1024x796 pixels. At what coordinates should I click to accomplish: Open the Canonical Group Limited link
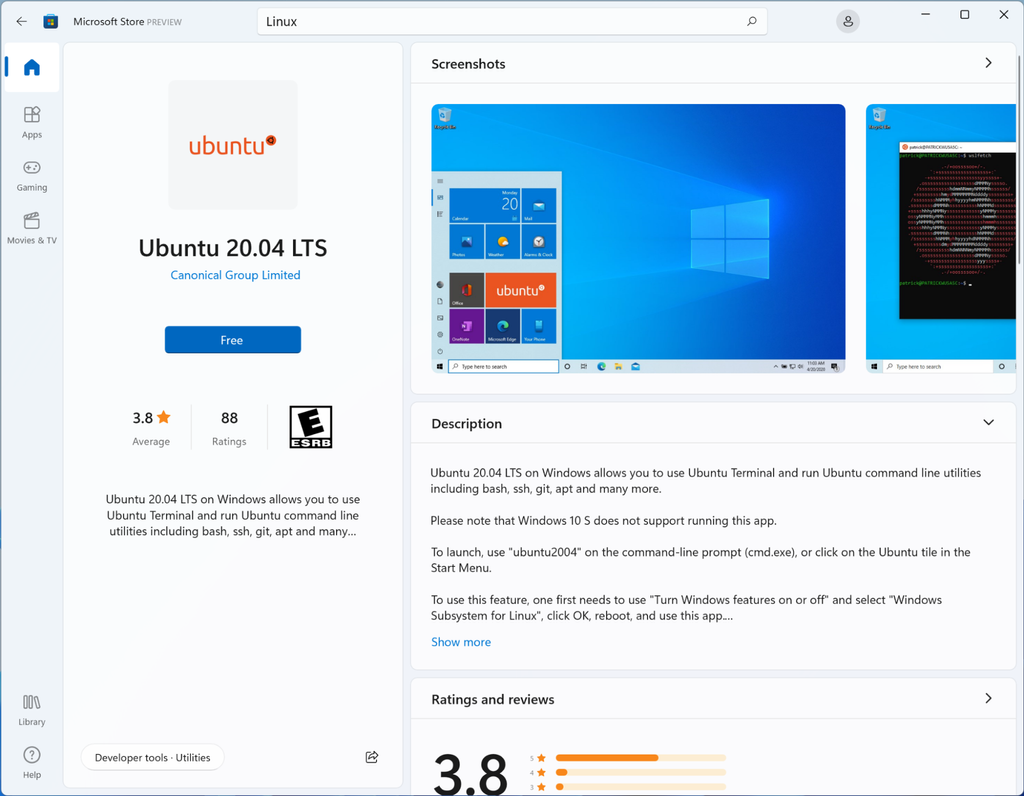(234, 274)
